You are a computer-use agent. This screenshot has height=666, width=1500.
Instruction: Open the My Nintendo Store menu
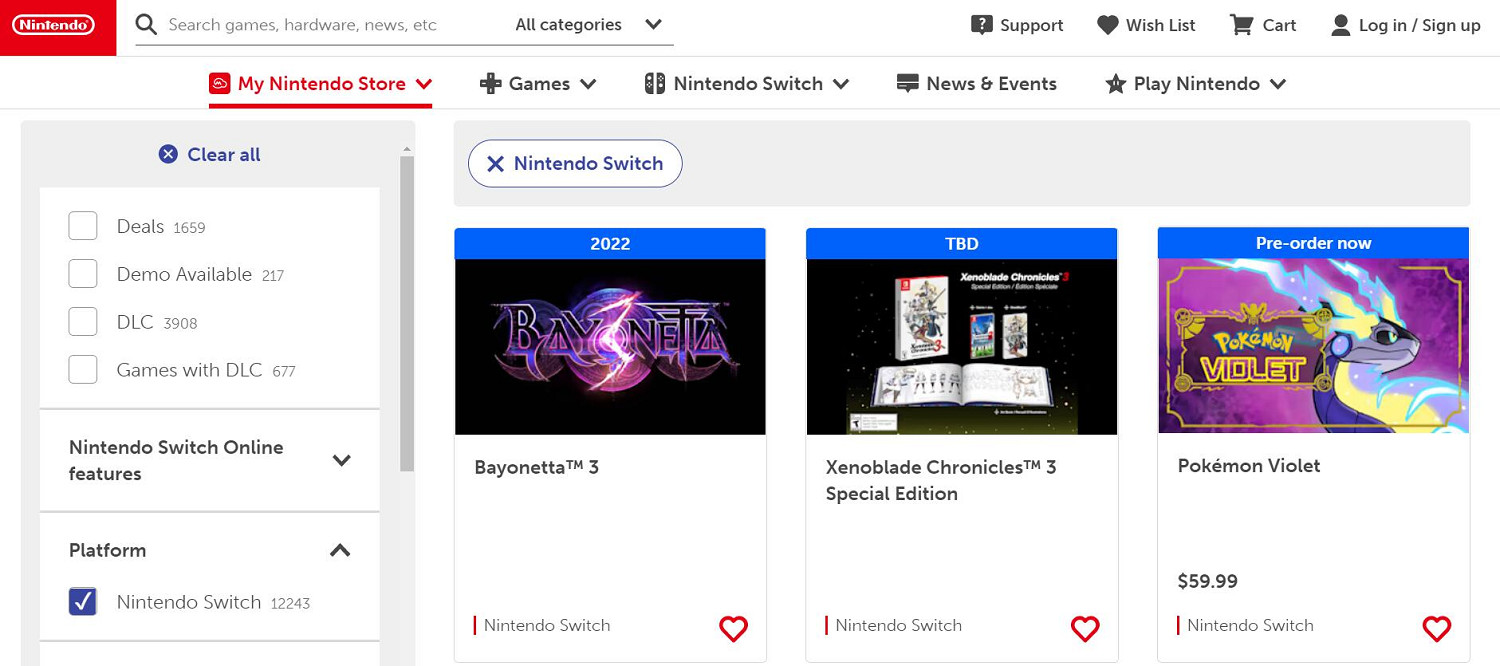click(x=320, y=84)
